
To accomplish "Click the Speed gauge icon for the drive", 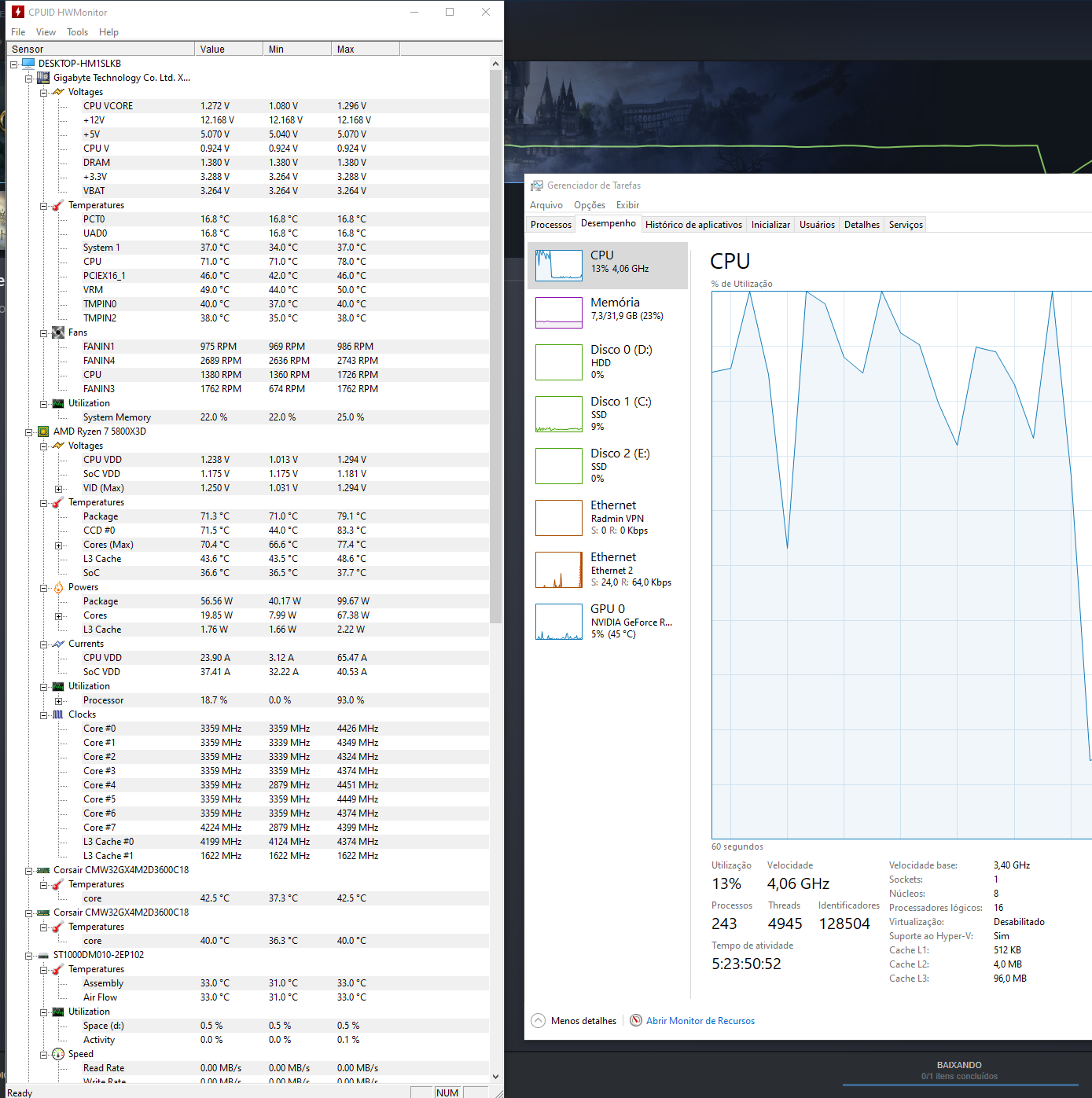I will point(58,1054).
